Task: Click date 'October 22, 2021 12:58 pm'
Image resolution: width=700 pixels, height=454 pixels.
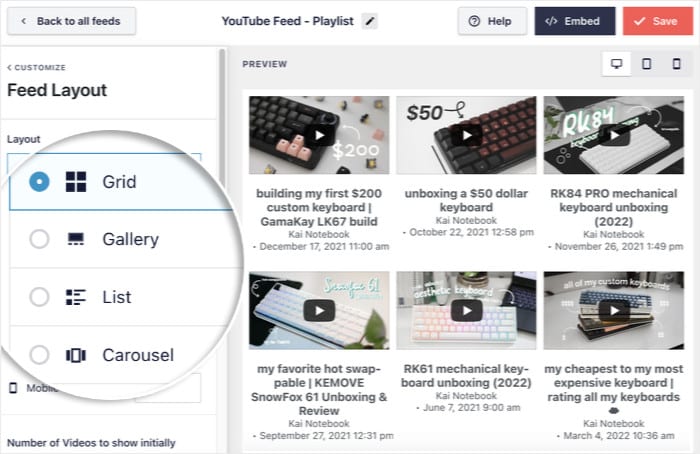Action: (x=471, y=232)
